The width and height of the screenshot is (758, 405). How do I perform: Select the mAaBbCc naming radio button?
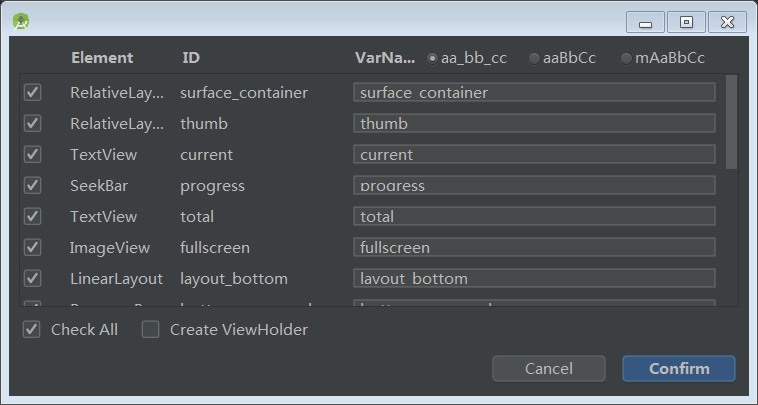(x=626, y=58)
